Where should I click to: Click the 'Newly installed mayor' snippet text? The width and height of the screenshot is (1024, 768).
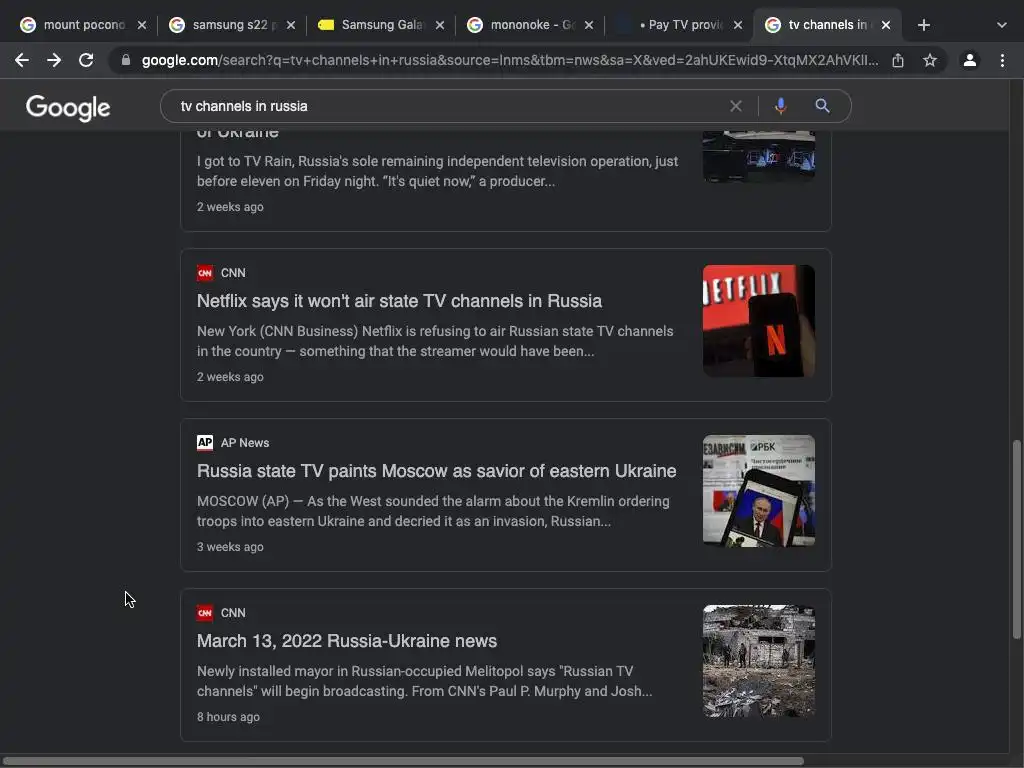(424, 681)
